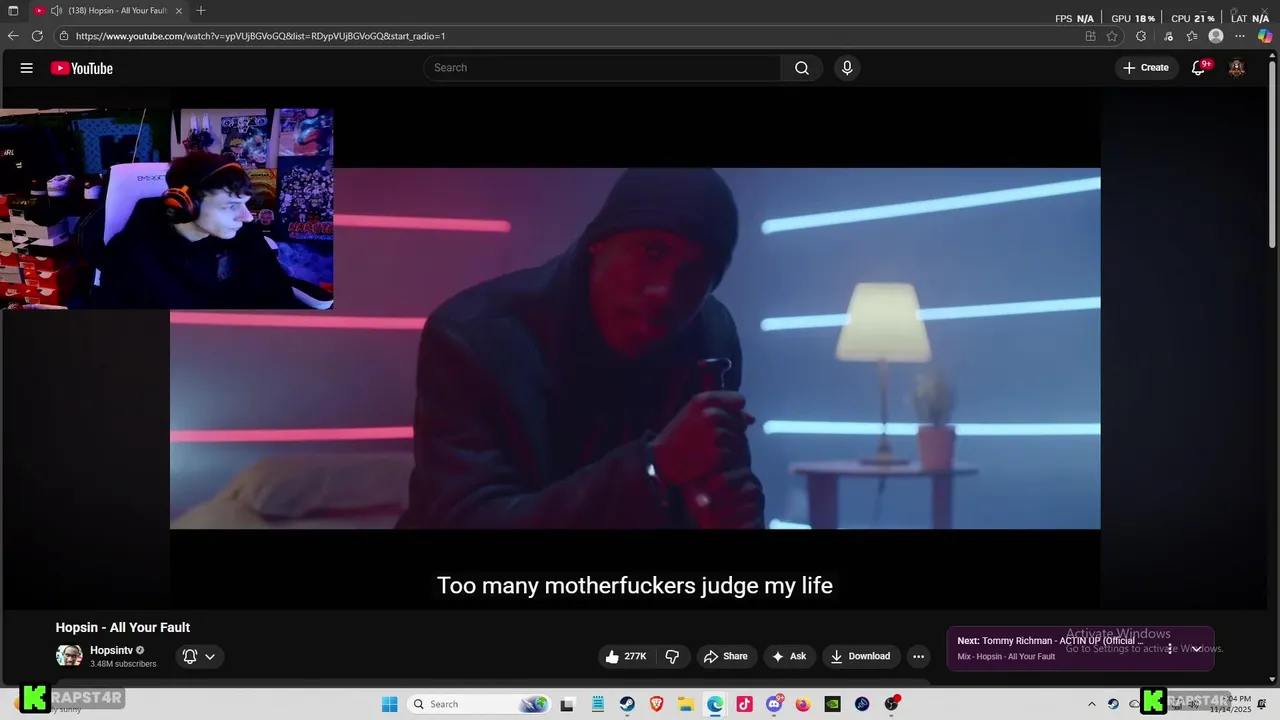Like the Hopsin video (277K)
Image resolution: width=1280 pixels, height=720 pixels.
[x=626, y=656]
